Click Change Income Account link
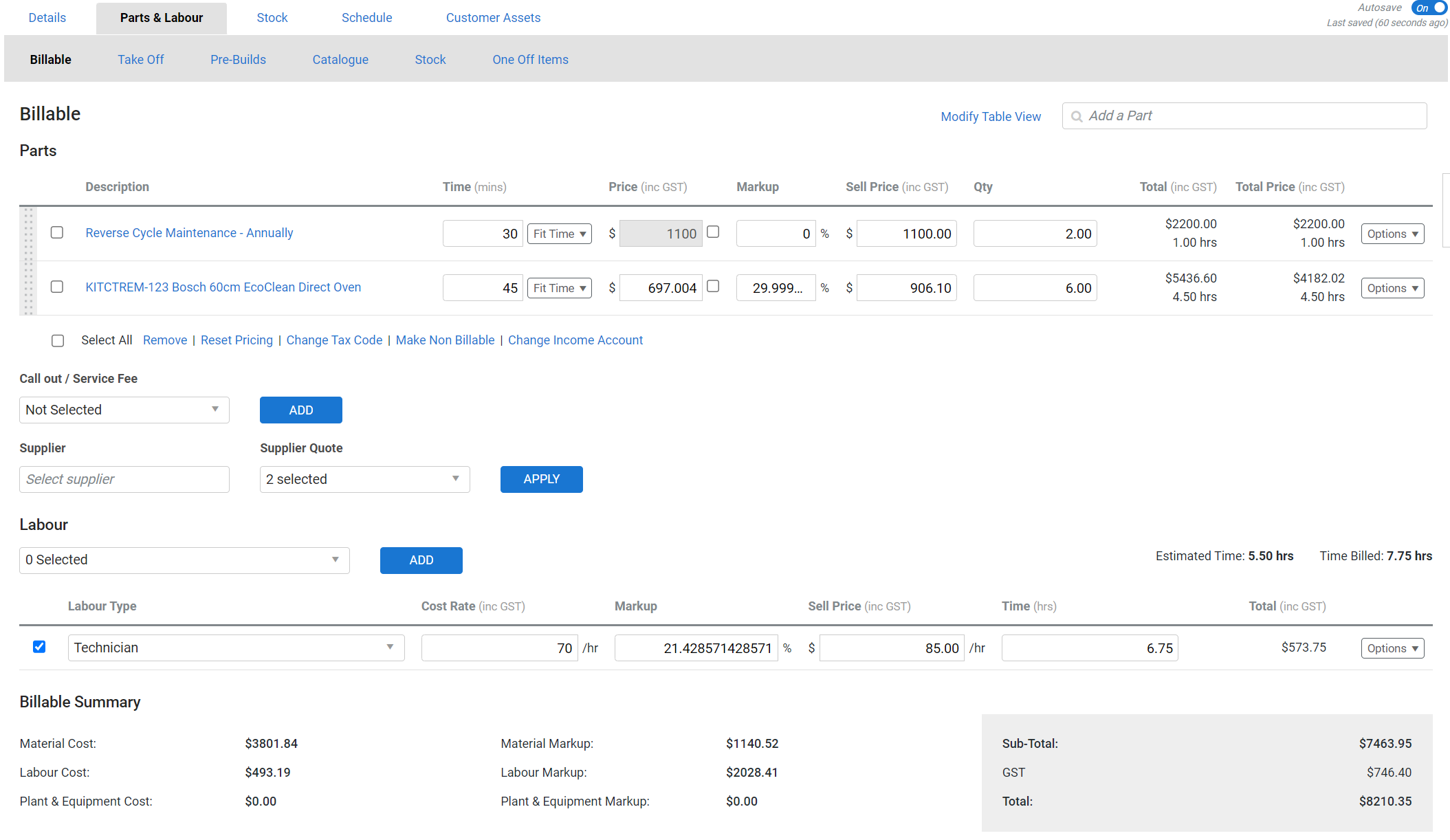Screen dimensions: 1450x840 point(575,340)
